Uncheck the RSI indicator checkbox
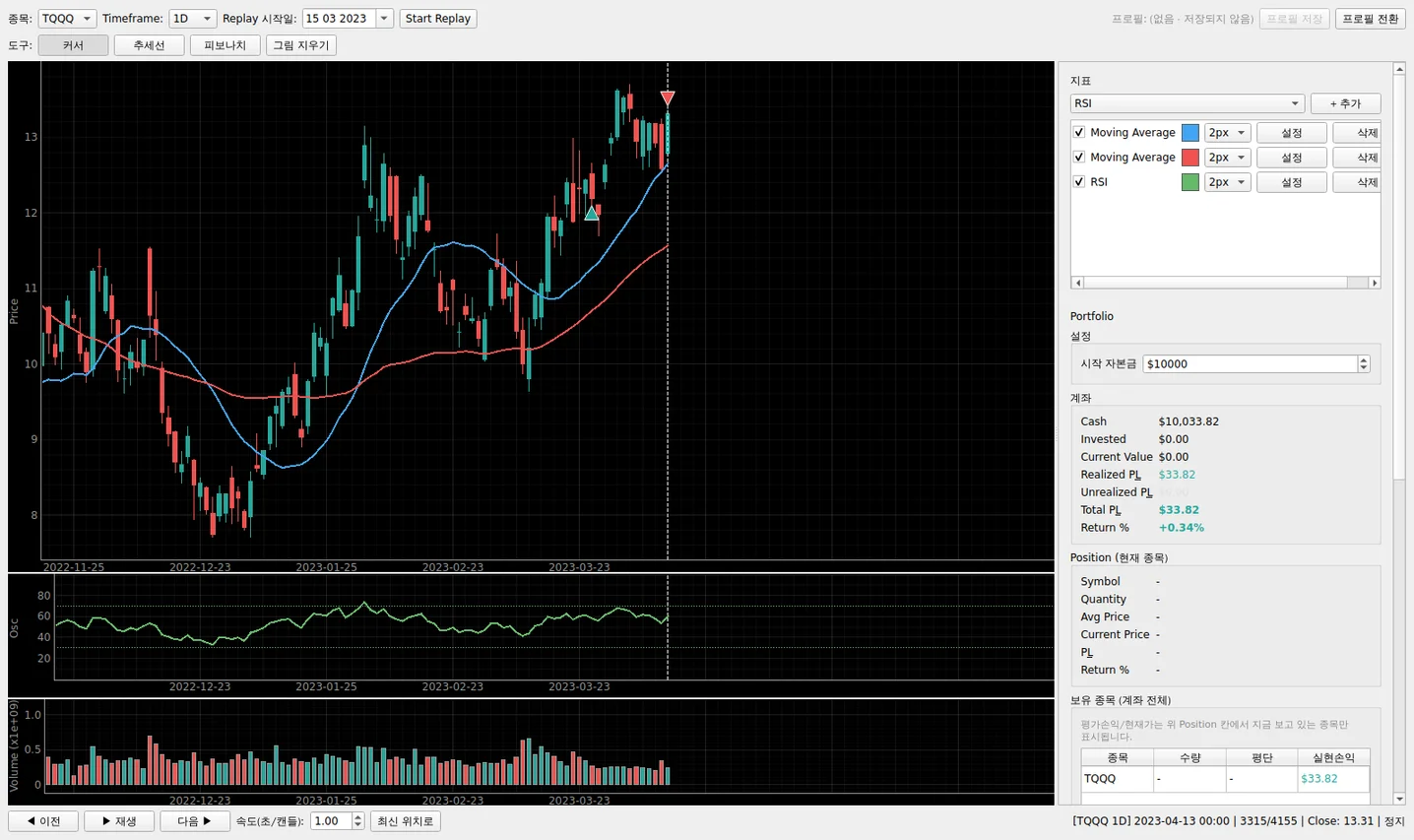This screenshot has width=1414, height=840. 1079,182
